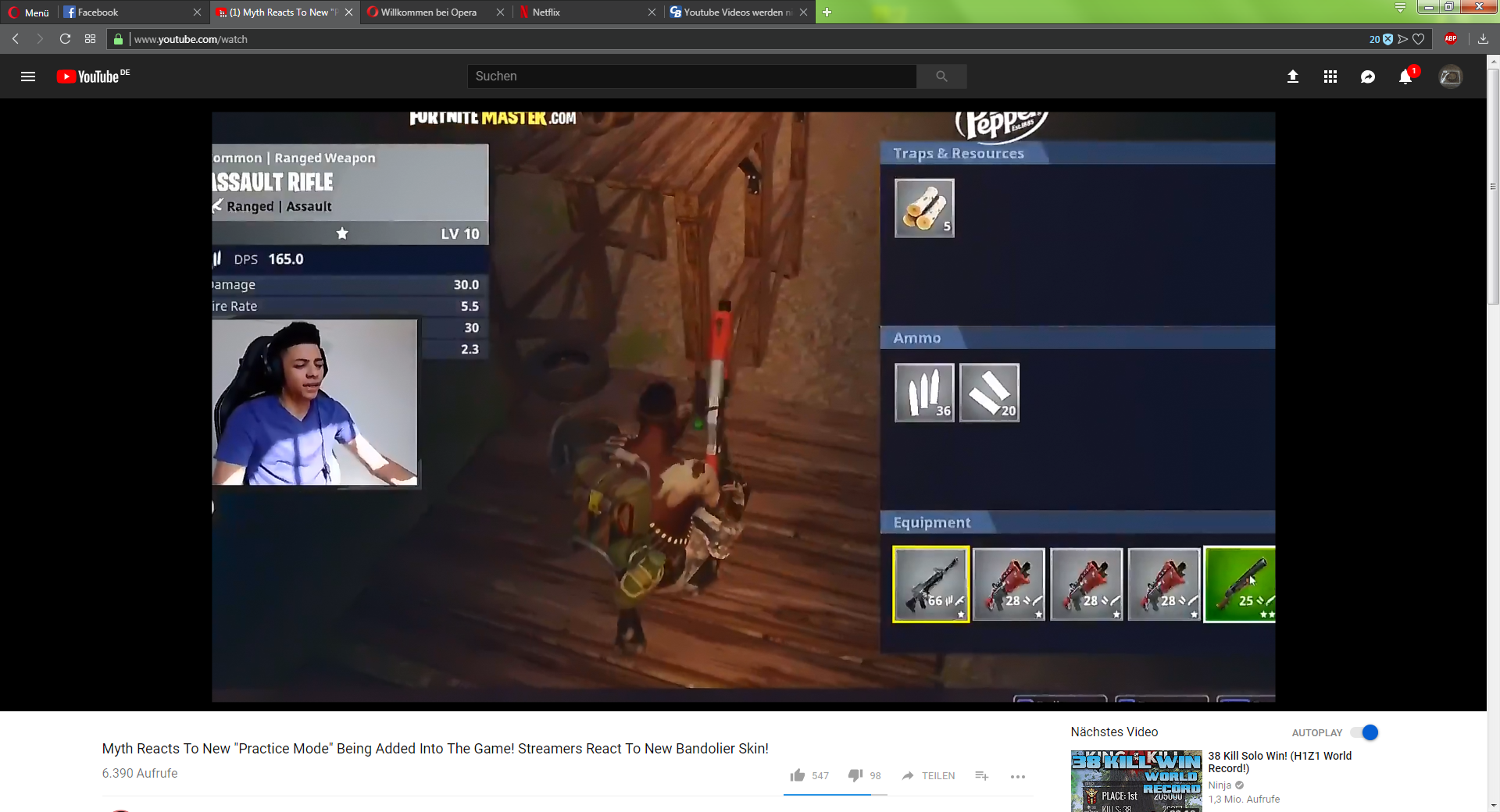Image resolution: width=1500 pixels, height=812 pixels.
Task: Open the ad blocker badge showing 20
Action: [1380, 39]
